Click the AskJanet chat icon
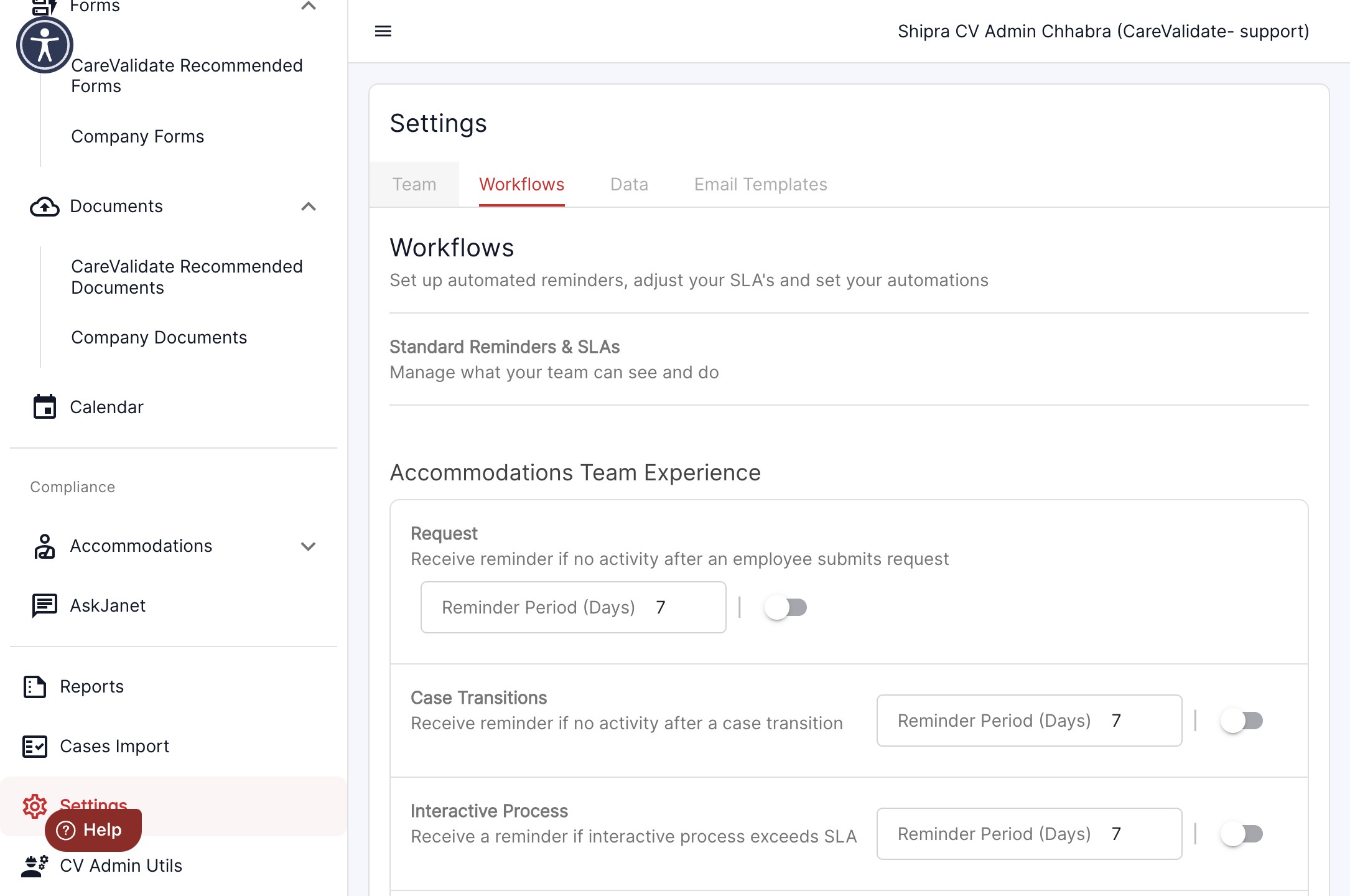The width and height of the screenshot is (1350, 896). coord(45,605)
